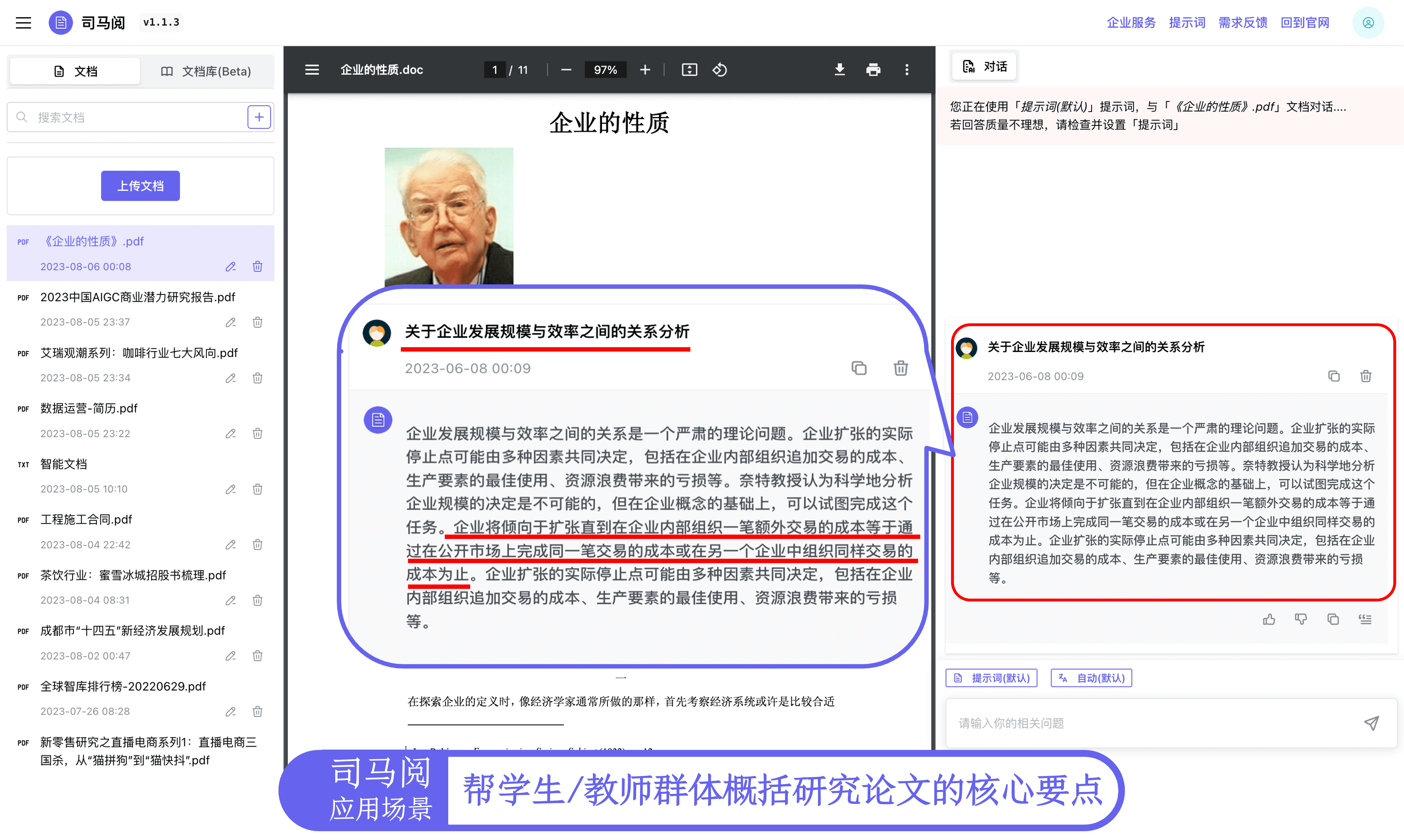The image size is (1404, 840).
Task: Print the document via printer icon
Action: coord(873,70)
